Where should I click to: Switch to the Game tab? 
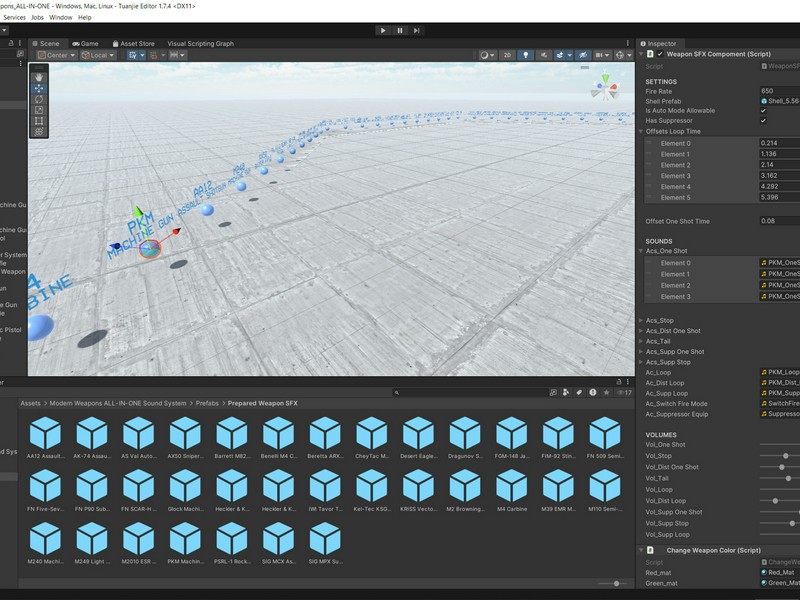[85, 43]
